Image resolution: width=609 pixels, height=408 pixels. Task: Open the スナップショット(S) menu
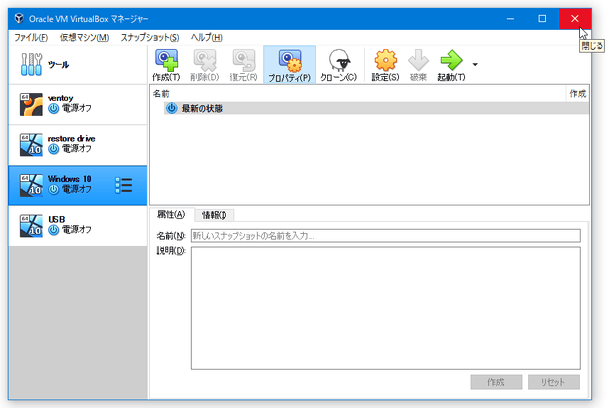pyautogui.click(x=150, y=37)
